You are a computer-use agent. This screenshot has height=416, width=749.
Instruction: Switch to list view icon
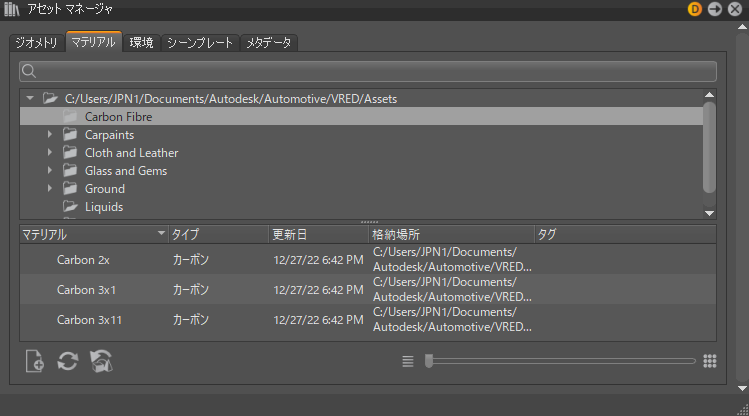point(407,362)
